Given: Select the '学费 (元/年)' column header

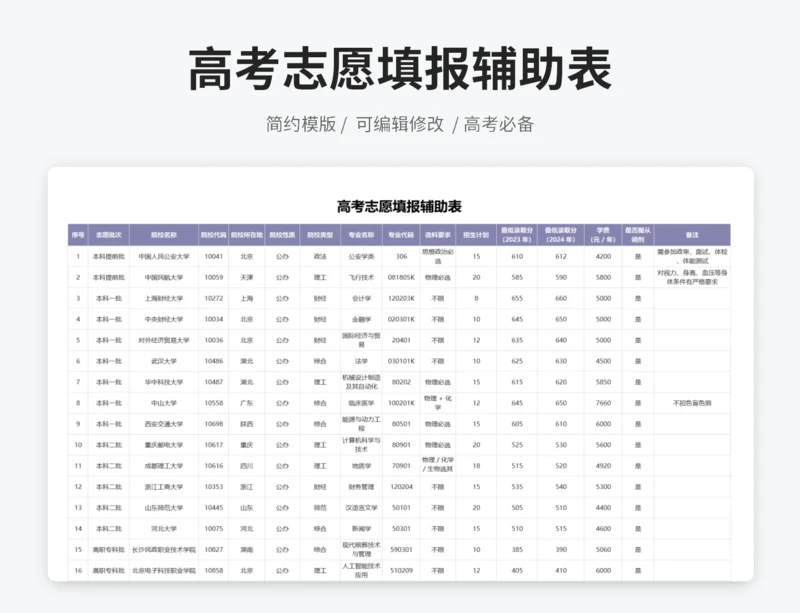Looking at the screenshot, I should [603, 235].
